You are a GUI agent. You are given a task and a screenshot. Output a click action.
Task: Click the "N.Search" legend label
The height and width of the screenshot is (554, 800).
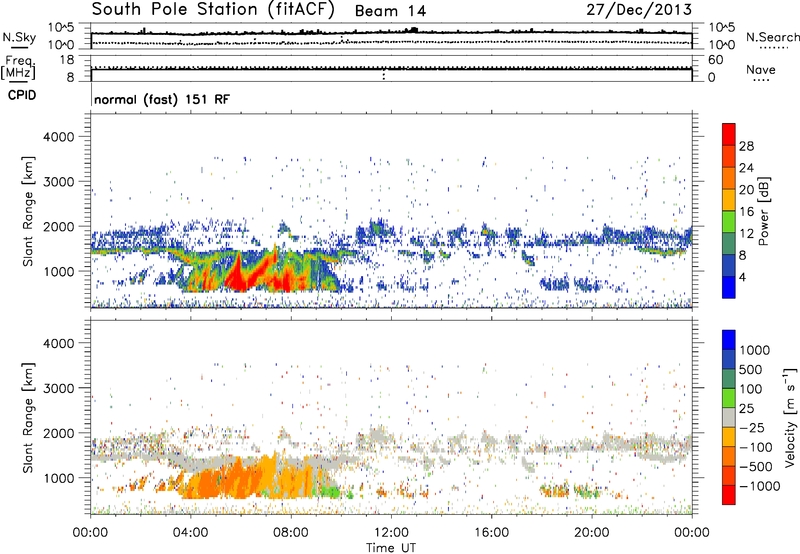772,37
